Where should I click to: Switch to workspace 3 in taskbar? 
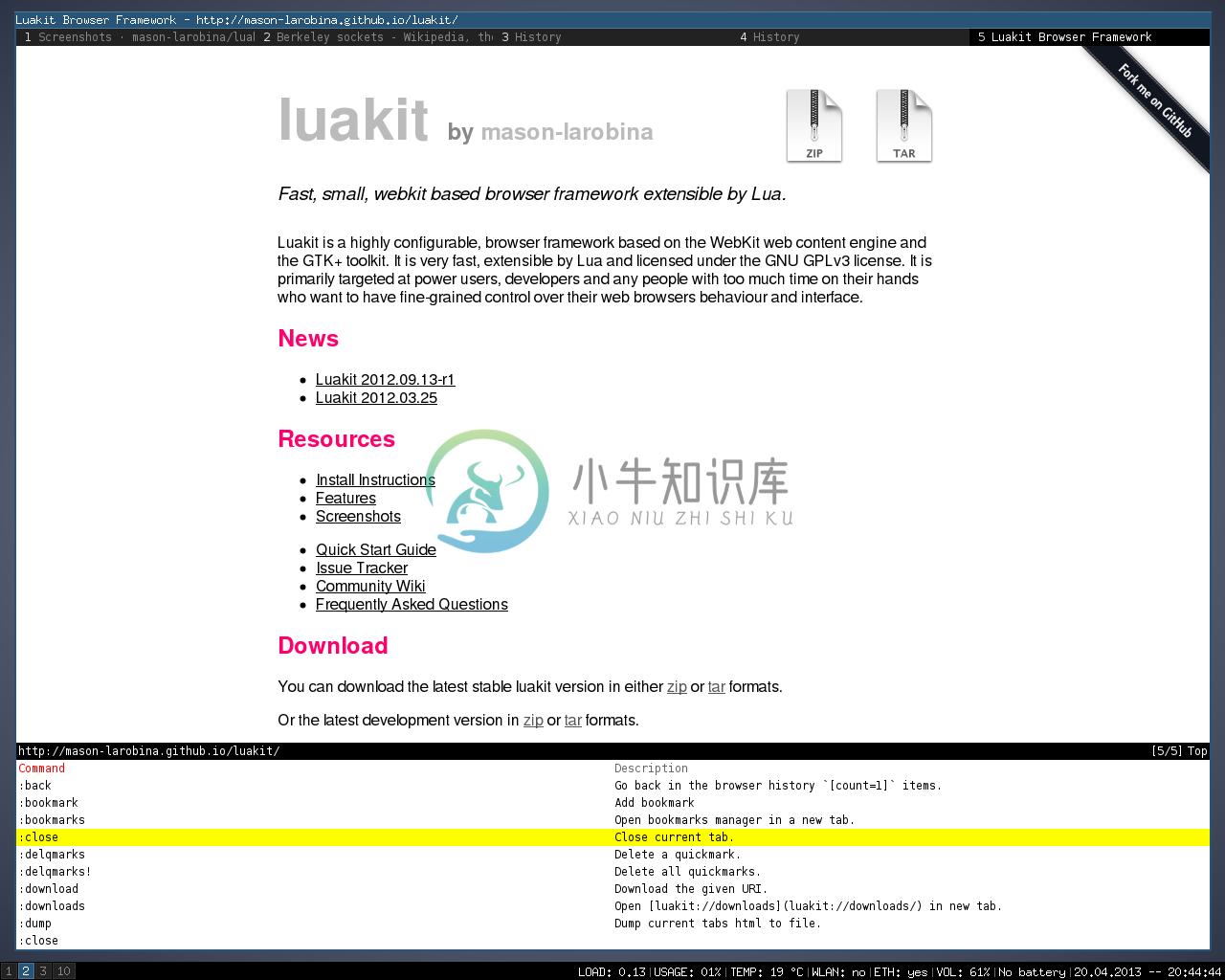[43, 971]
